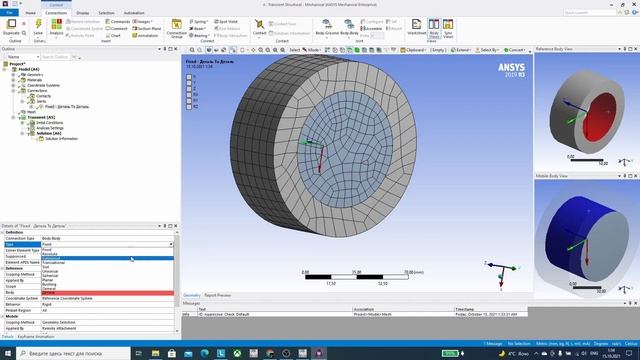Viewport: 640px width, 360px height.
Task: Click the Clipboard toolbar icon
Action: 413,50
